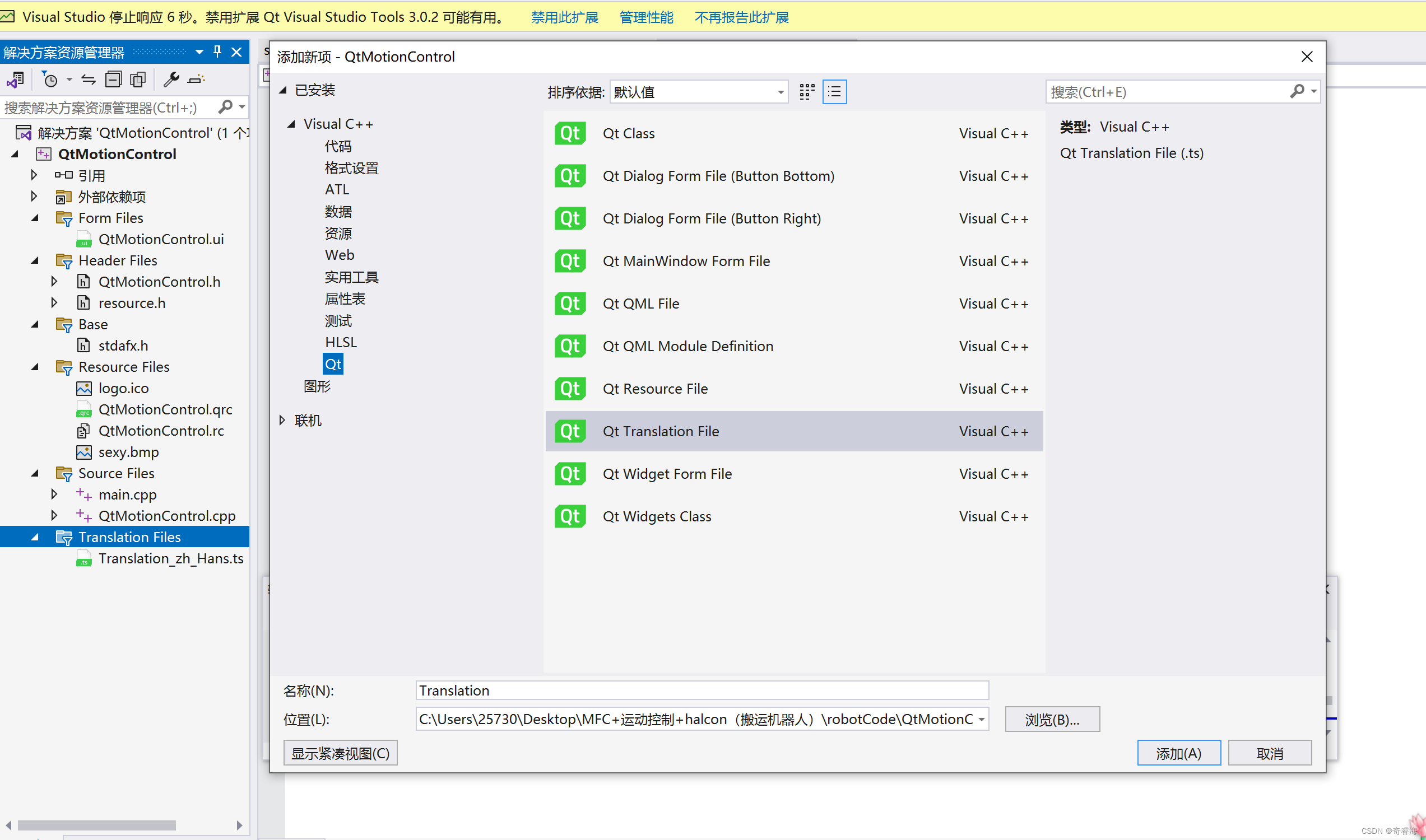The height and width of the screenshot is (840, 1426).
Task: Select the Qt Class template
Action: [793, 134]
